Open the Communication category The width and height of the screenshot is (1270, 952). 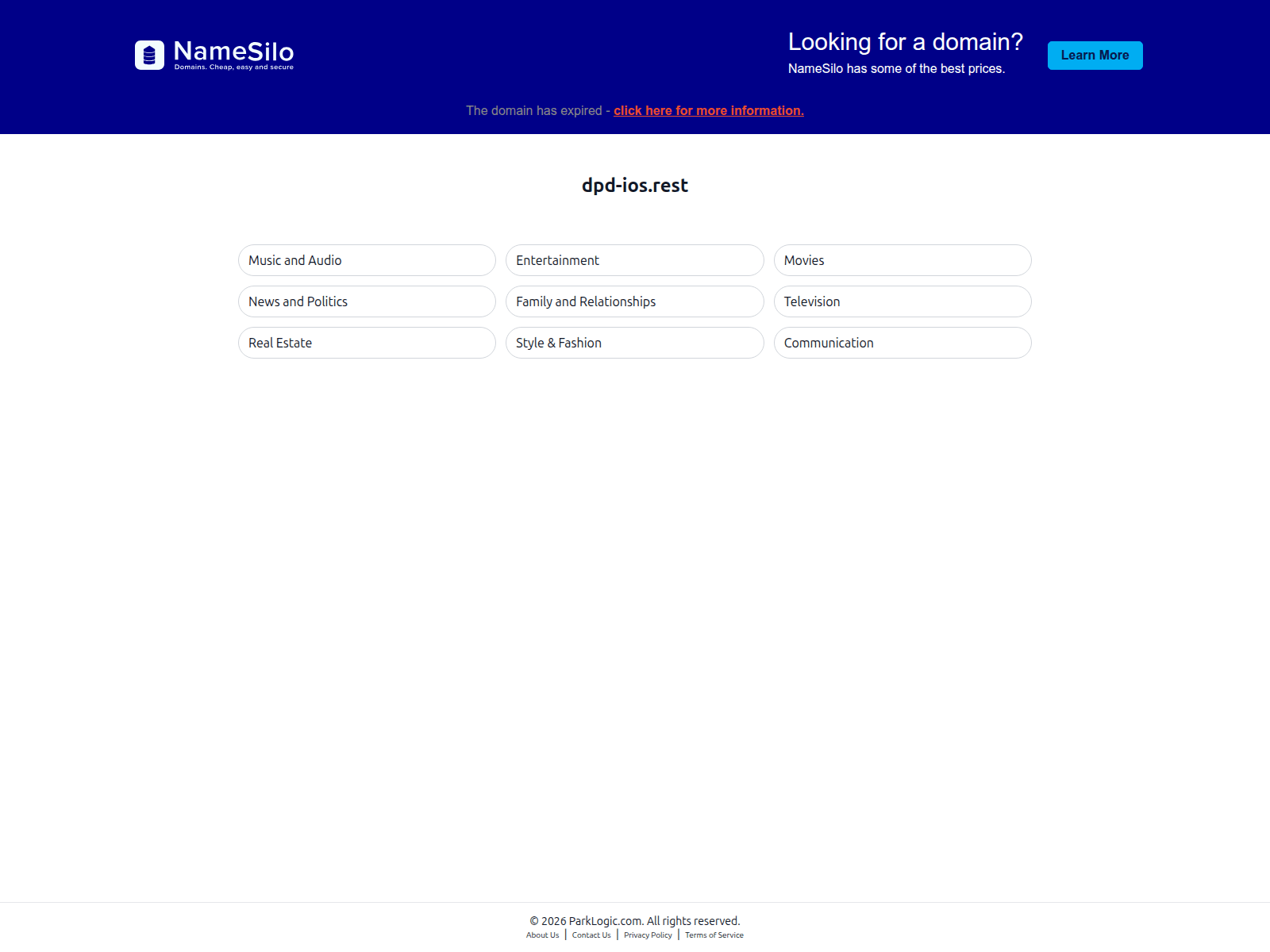click(x=902, y=343)
